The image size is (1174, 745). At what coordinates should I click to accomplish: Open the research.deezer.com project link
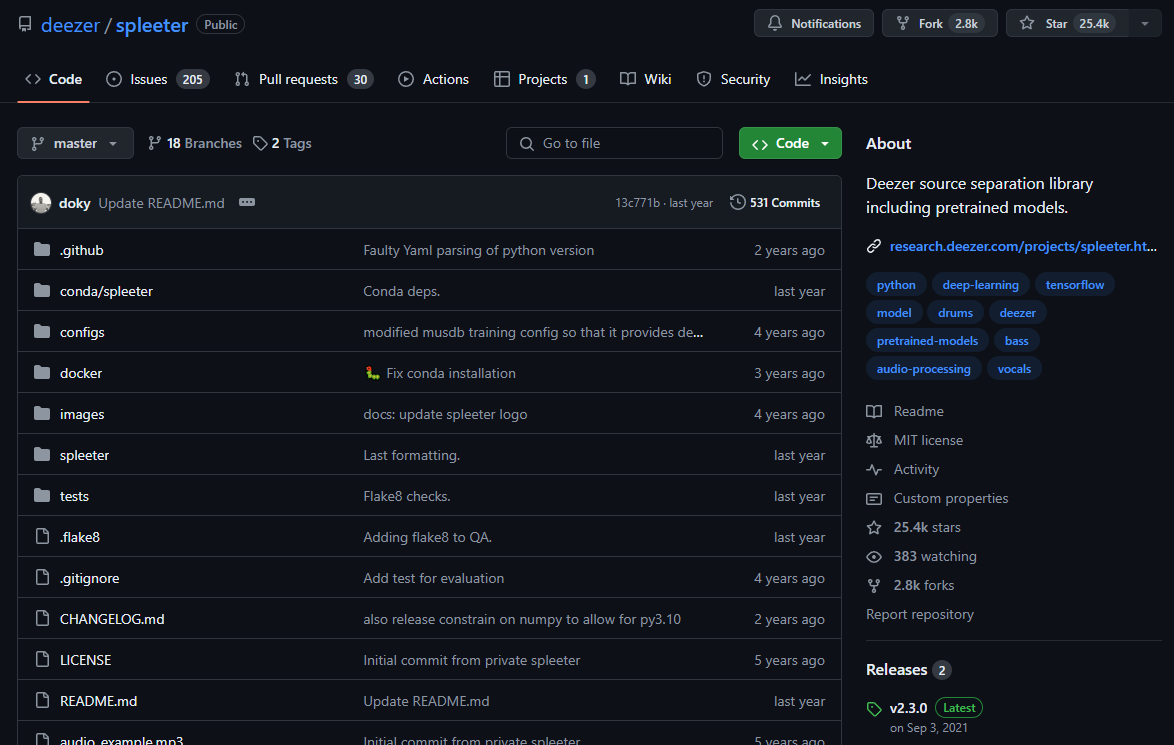click(1022, 246)
